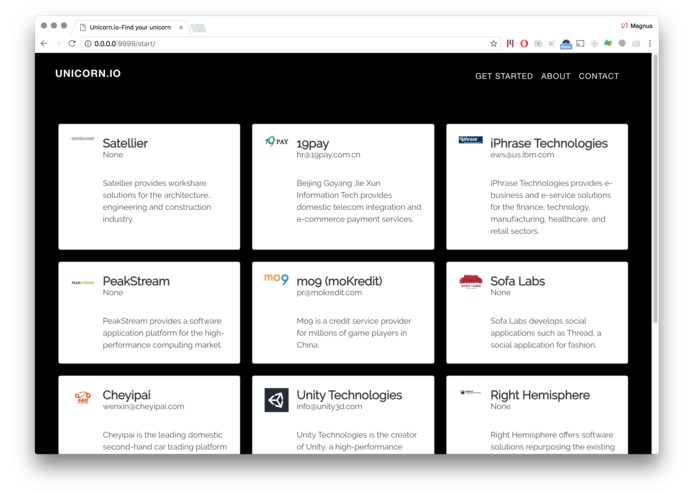Screen dimensions: 695x494
Task: Open the GET STARTED nav link
Action: point(504,76)
